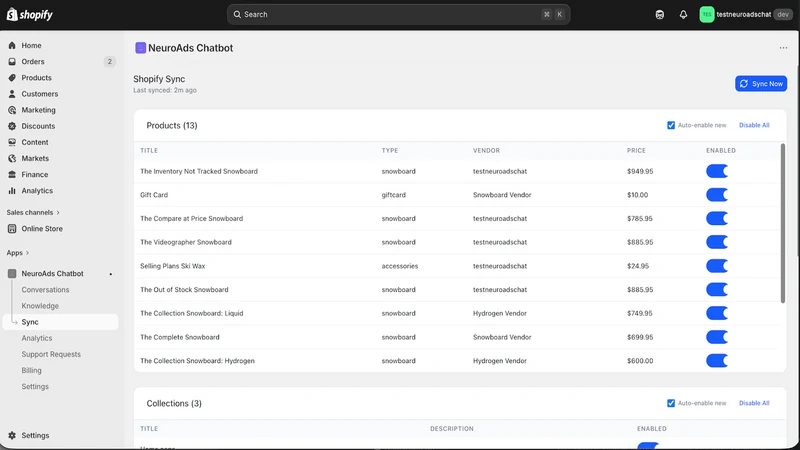Open the Conversations page
This screenshot has width=800, height=450.
pyautogui.click(x=45, y=290)
